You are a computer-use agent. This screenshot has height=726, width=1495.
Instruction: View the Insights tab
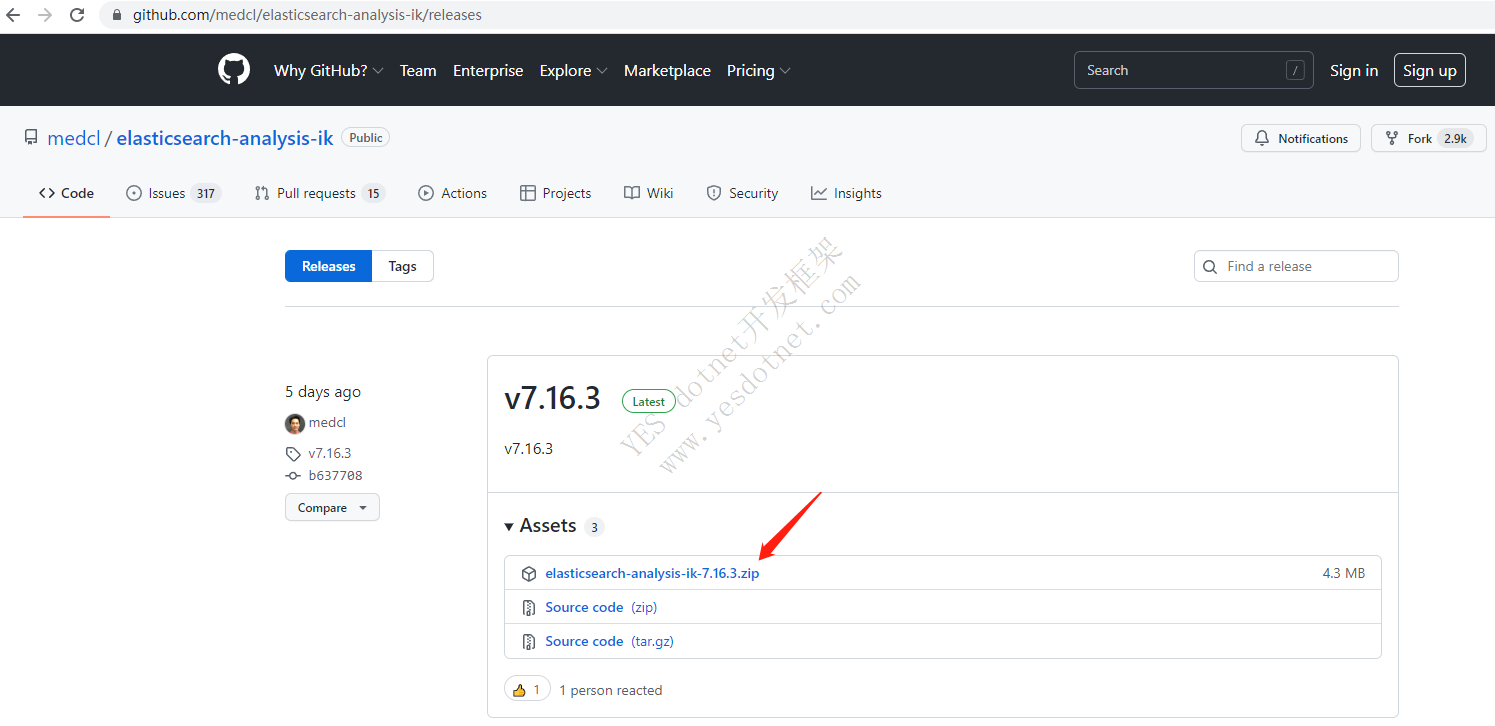(846, 194)
